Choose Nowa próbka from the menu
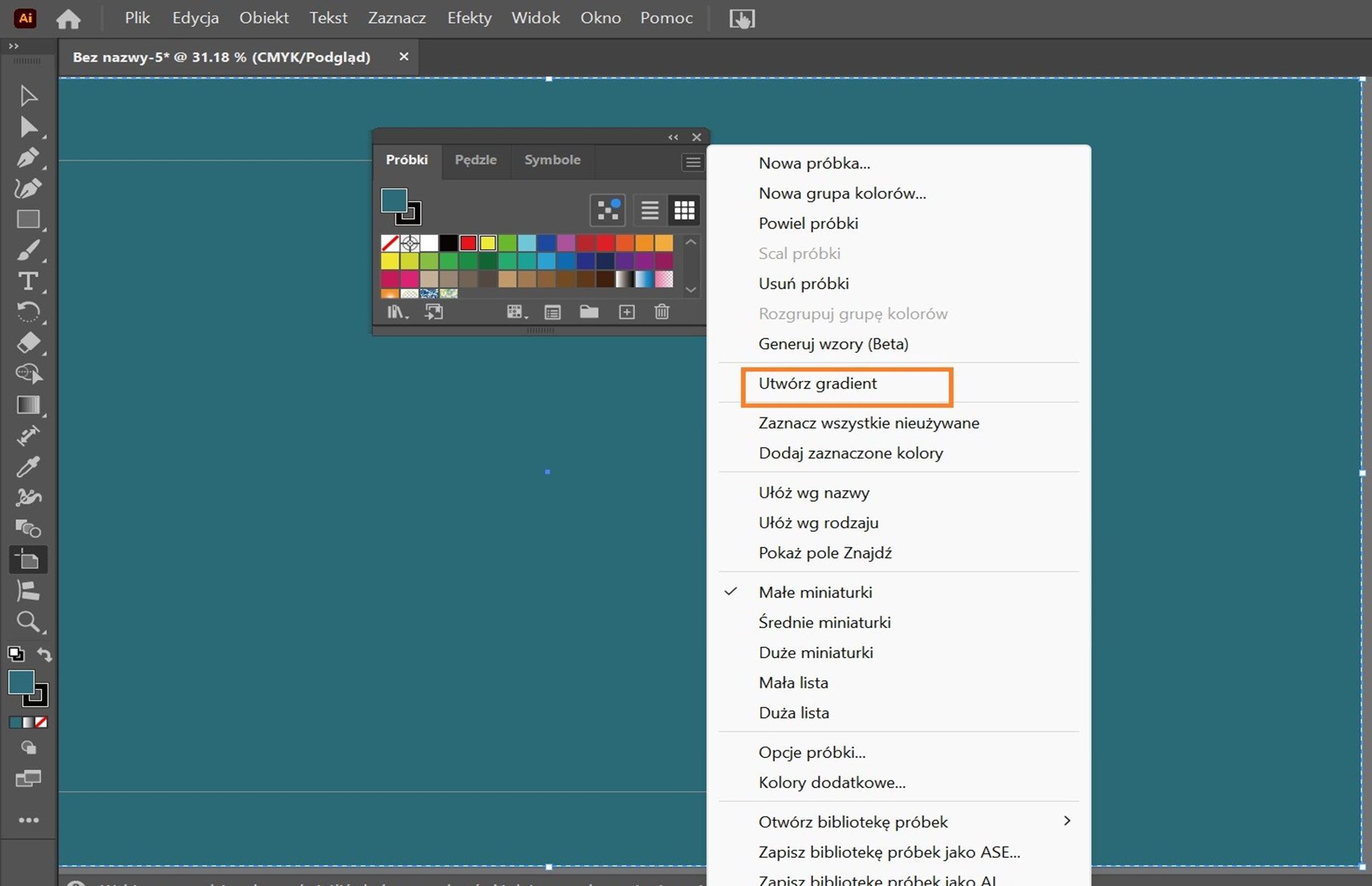The image size is (1372, 886). coord(814,163)
